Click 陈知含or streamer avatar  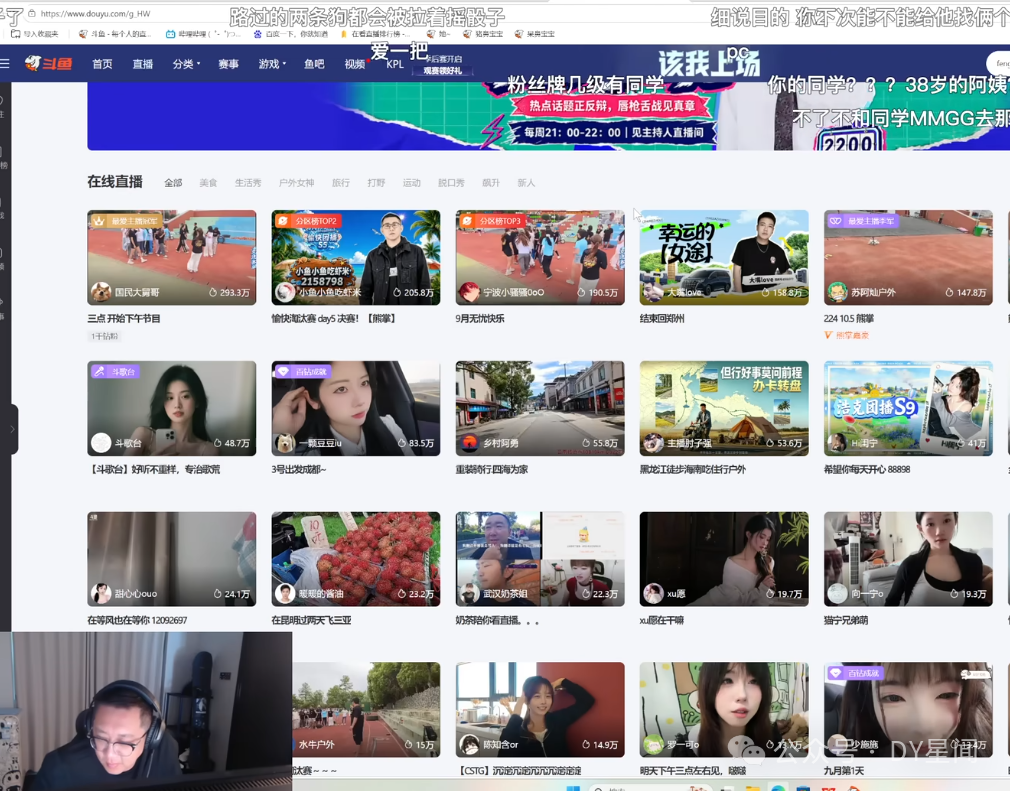coord(469,744)
